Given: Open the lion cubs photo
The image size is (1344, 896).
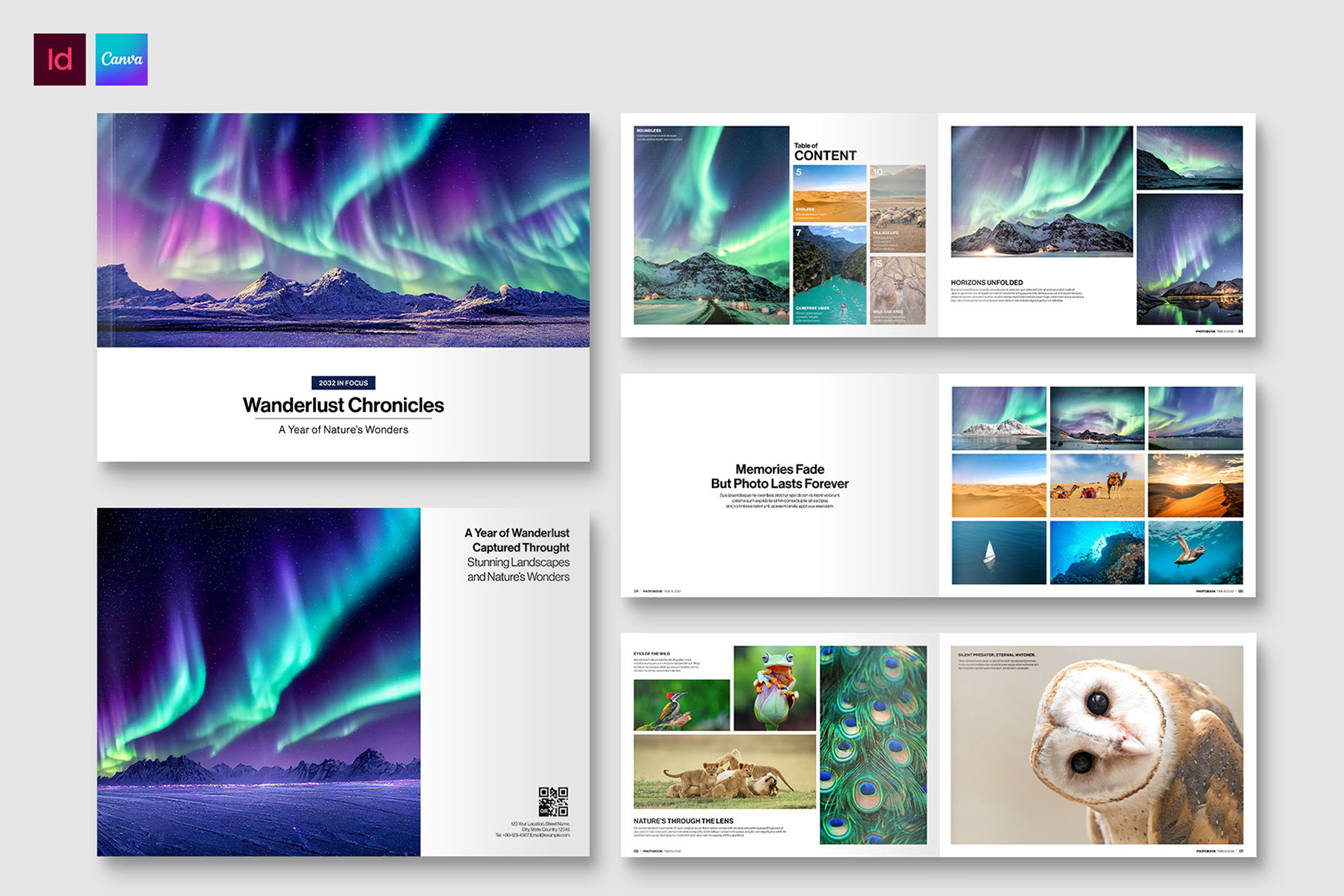Looking at the screenshot, I should click(724, 772).
